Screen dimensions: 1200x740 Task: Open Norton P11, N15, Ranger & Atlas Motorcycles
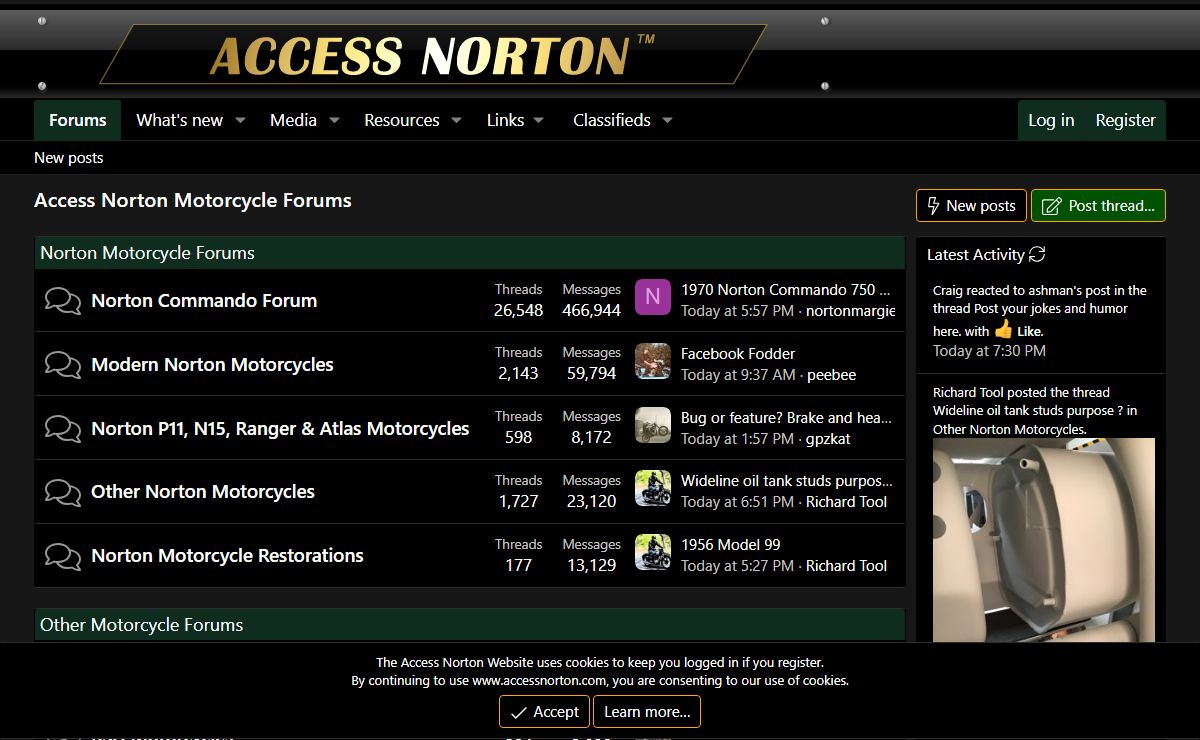click(x=280, y=429)
